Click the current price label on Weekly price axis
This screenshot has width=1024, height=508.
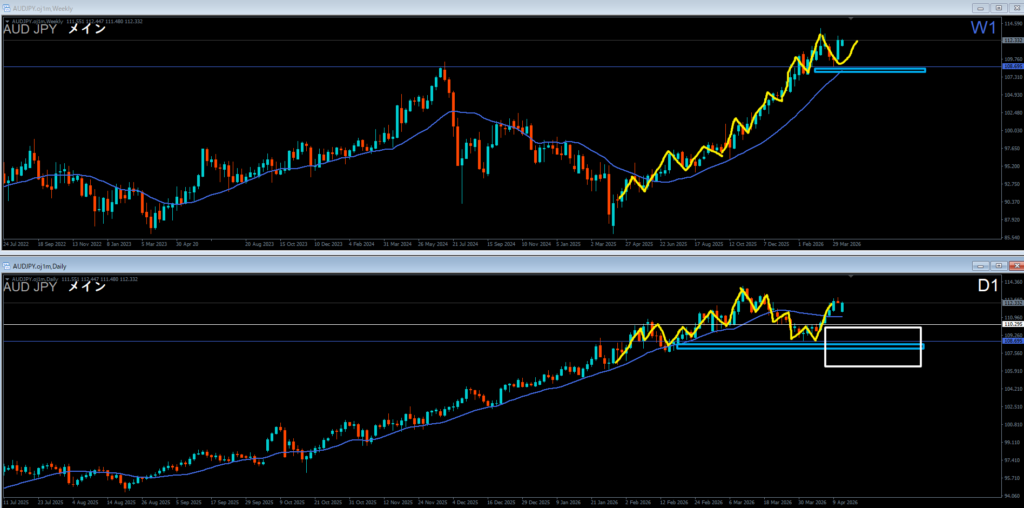tap(1011, 40)
